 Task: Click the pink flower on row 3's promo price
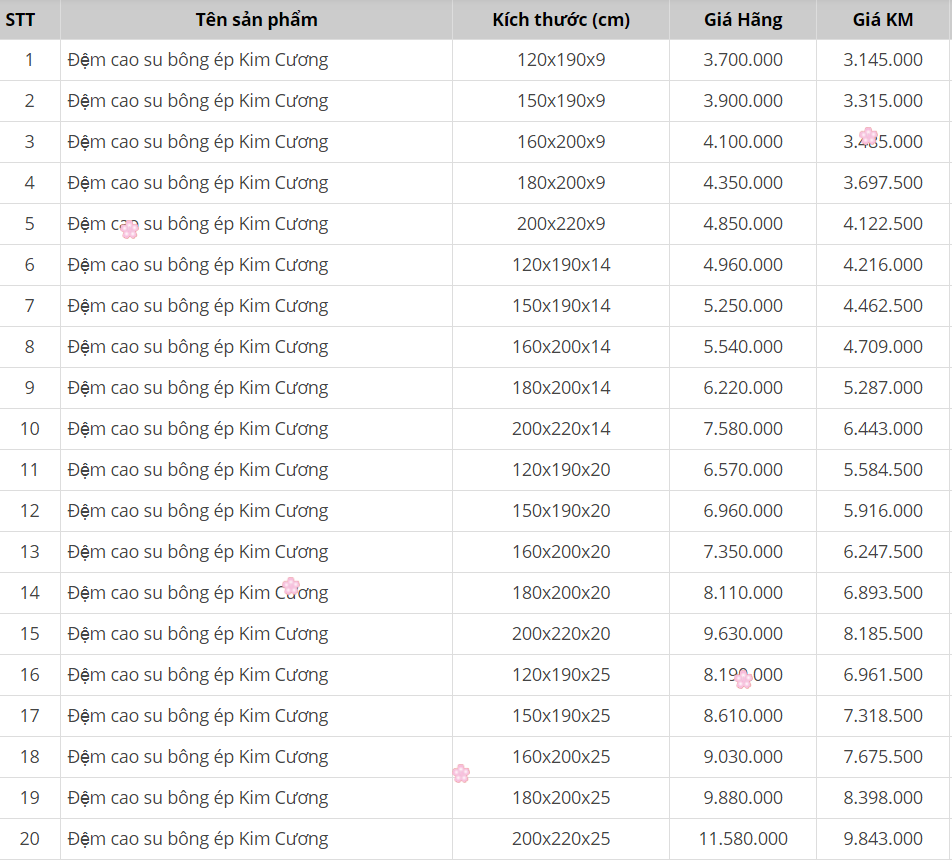(868, 136)
